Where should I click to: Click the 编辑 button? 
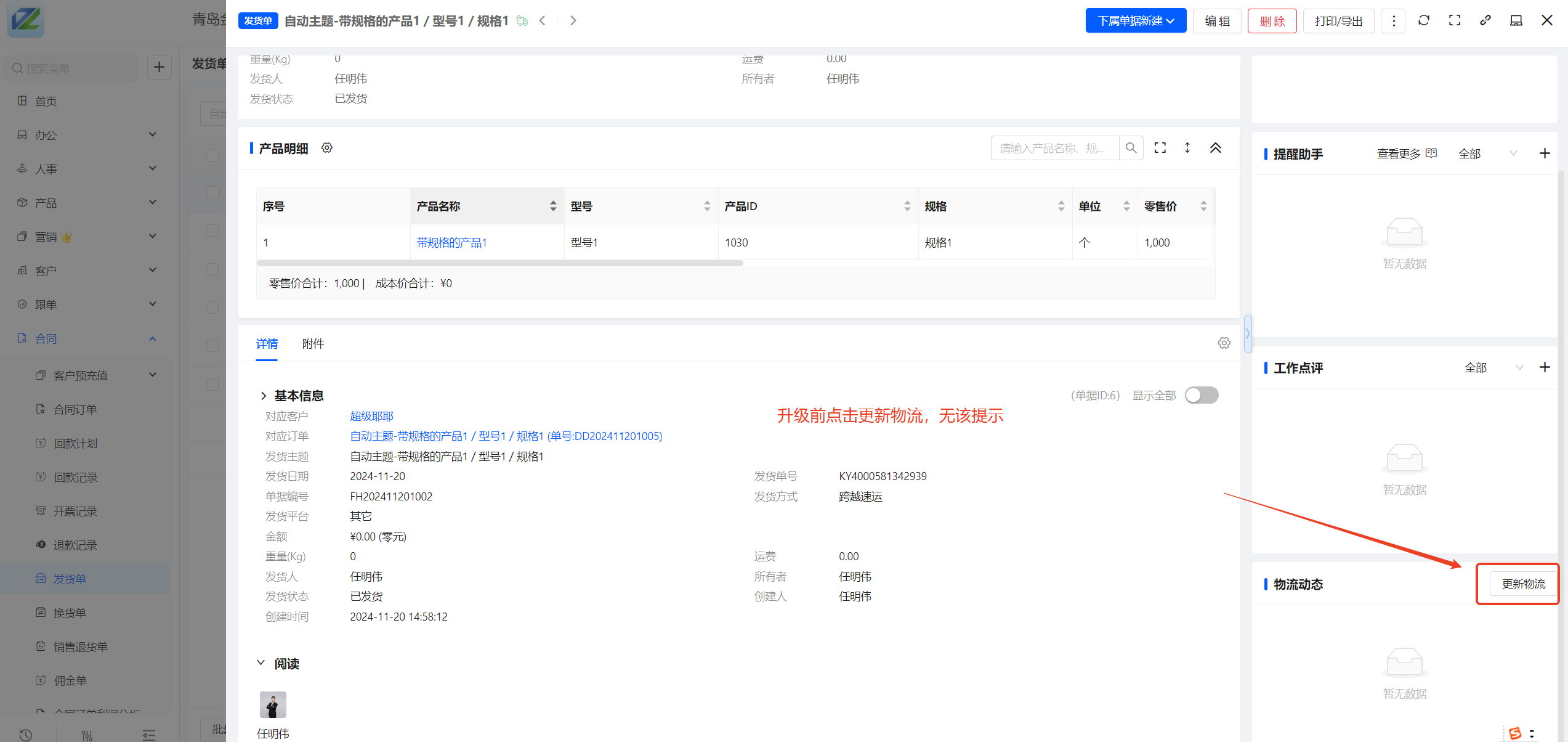[x=1217, y=21]
